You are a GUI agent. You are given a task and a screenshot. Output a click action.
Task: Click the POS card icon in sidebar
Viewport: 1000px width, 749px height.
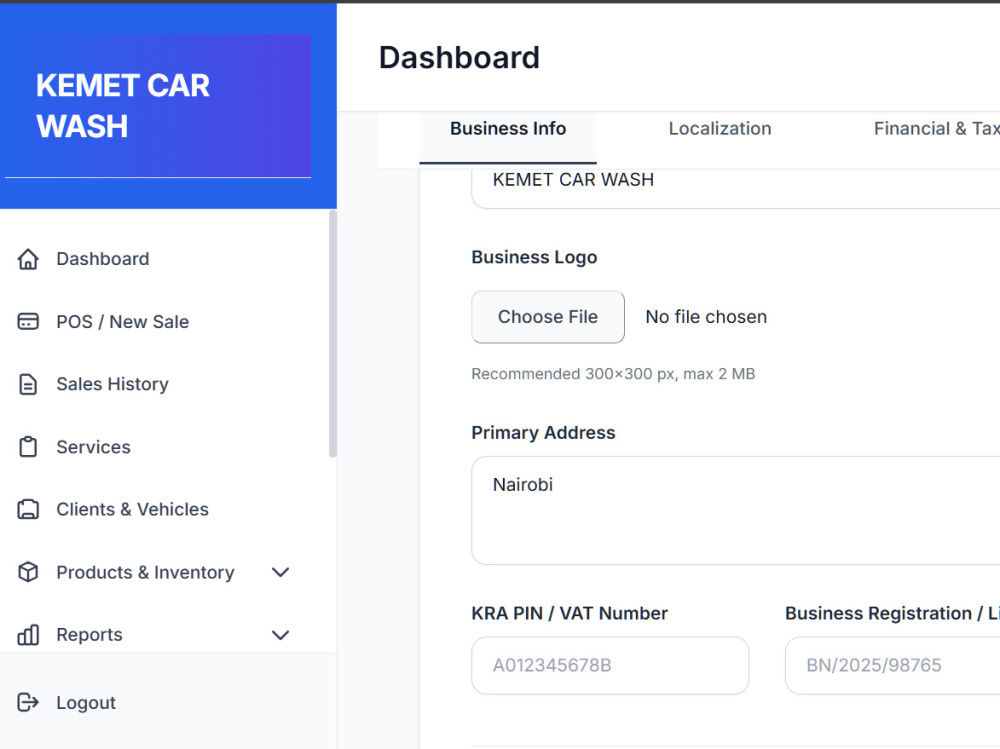[x=28, y=322]
